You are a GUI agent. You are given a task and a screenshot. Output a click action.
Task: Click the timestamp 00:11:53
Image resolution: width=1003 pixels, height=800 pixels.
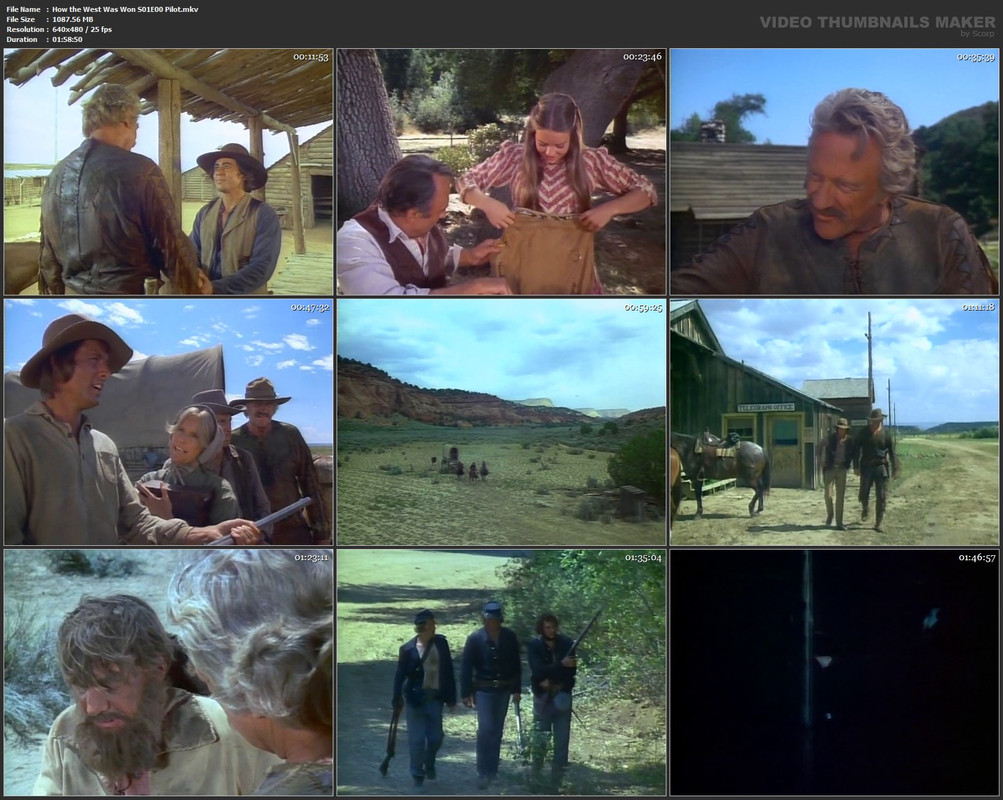click(311, 57)
